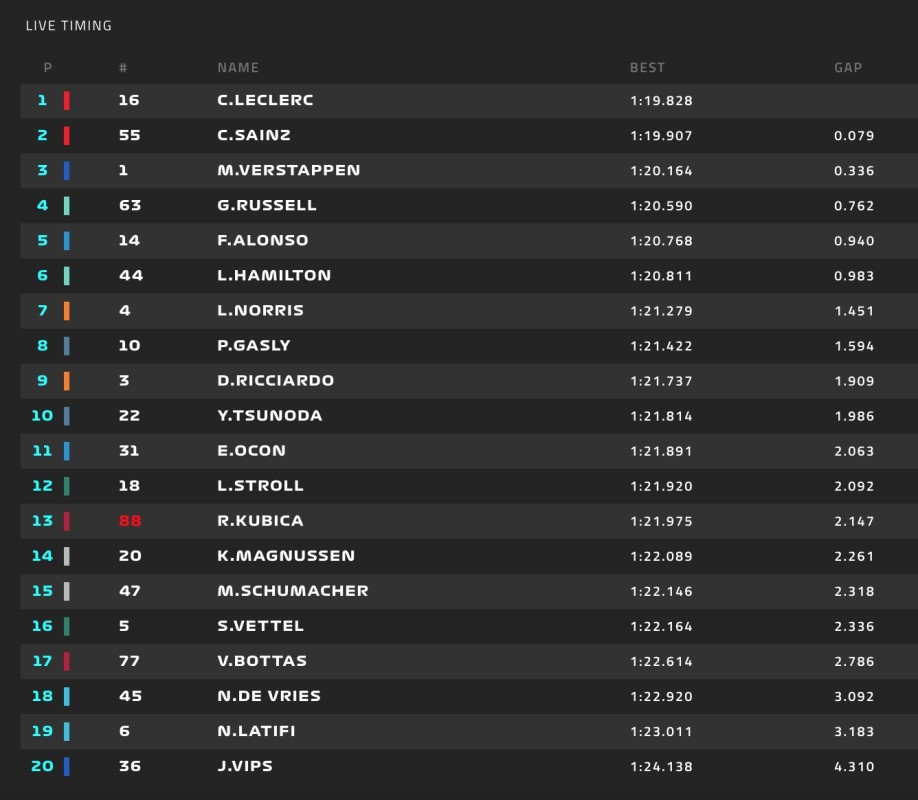Click position number 10 for Y.TSUNODA

[x=42, y=416]
